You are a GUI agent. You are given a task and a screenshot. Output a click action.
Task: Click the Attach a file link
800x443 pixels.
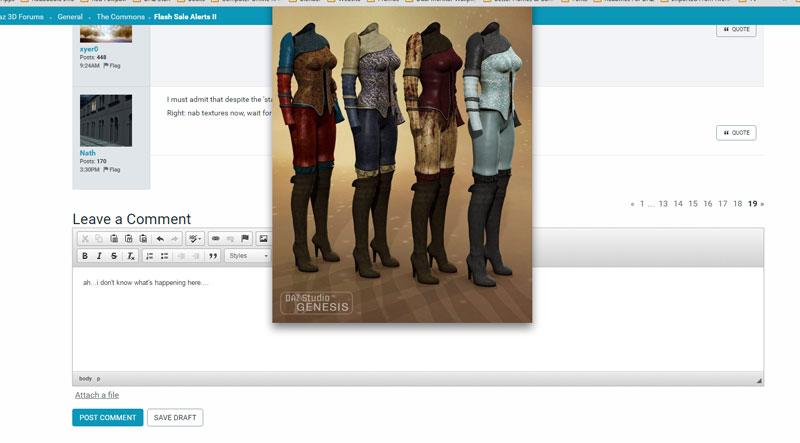pyautogui.click(x=97, y=395)
